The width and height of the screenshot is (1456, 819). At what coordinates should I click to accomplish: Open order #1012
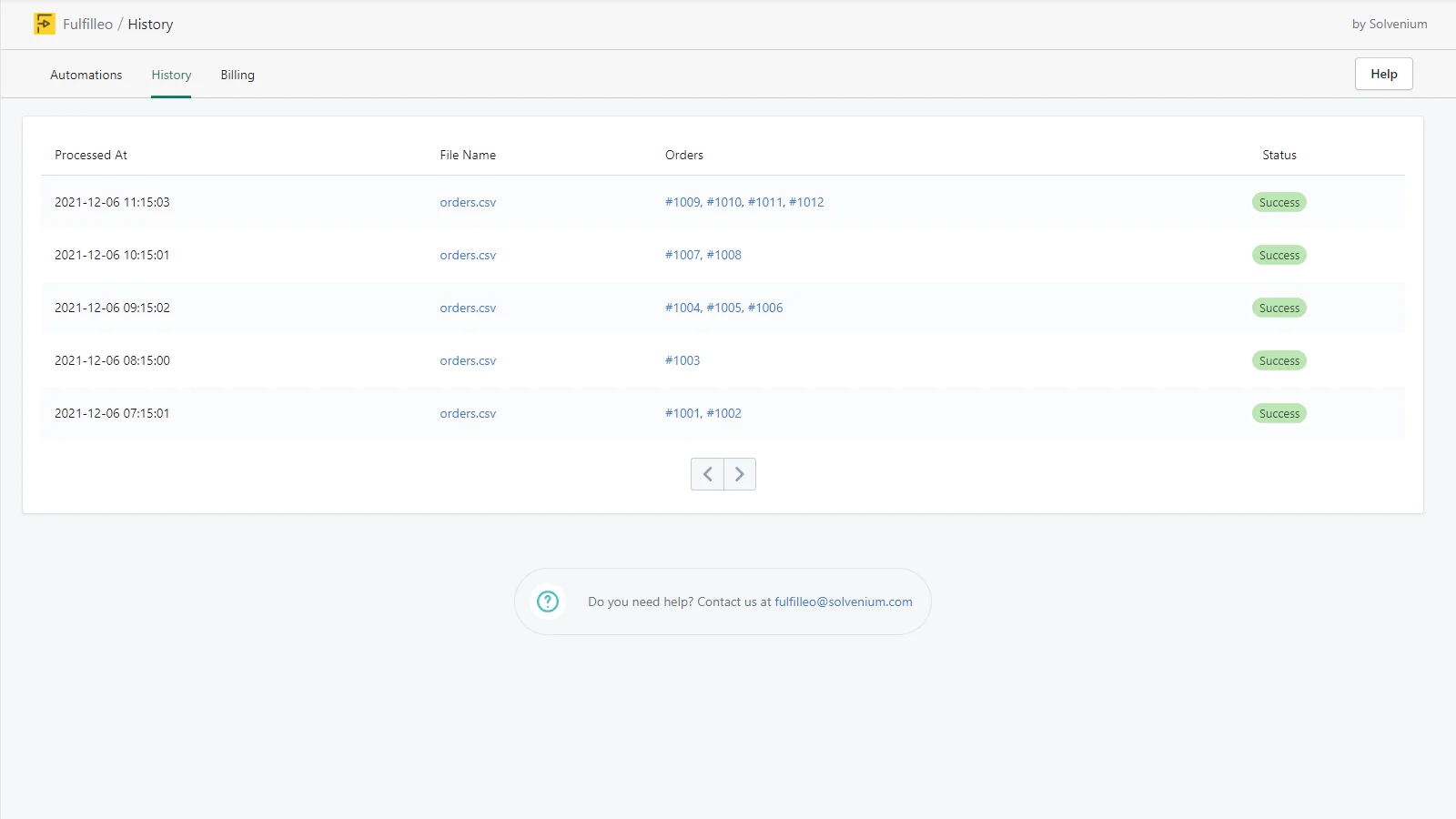tap(806, 202)
